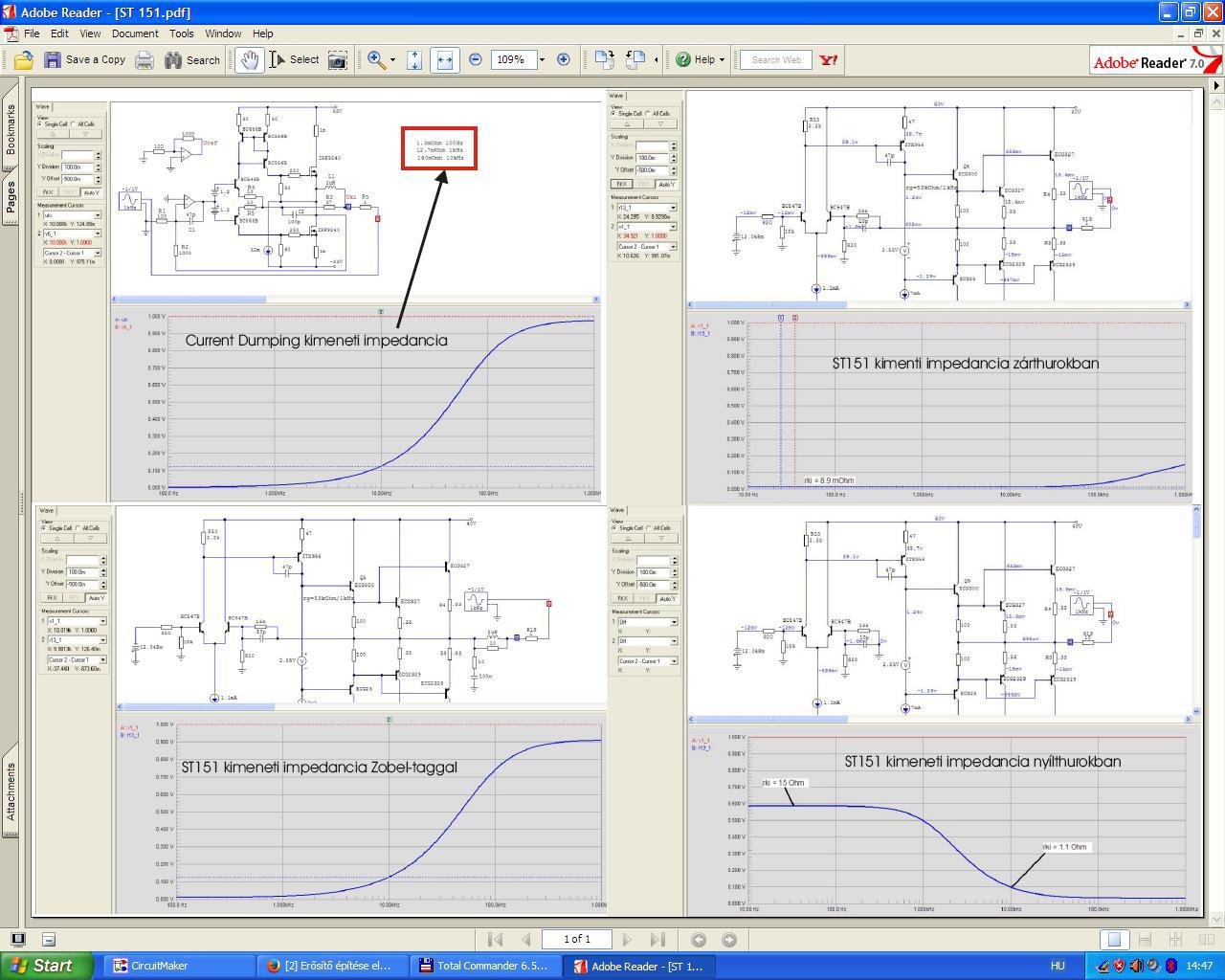The height and width of the screenshot is (980, 1225).
Task: Open the File menu
Action: pos(32,33)
